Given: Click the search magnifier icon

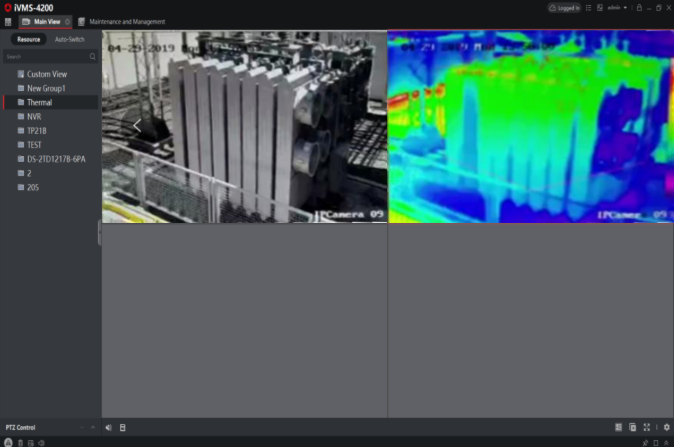Looking at the screenshot, I should click(x=92, y=57).
